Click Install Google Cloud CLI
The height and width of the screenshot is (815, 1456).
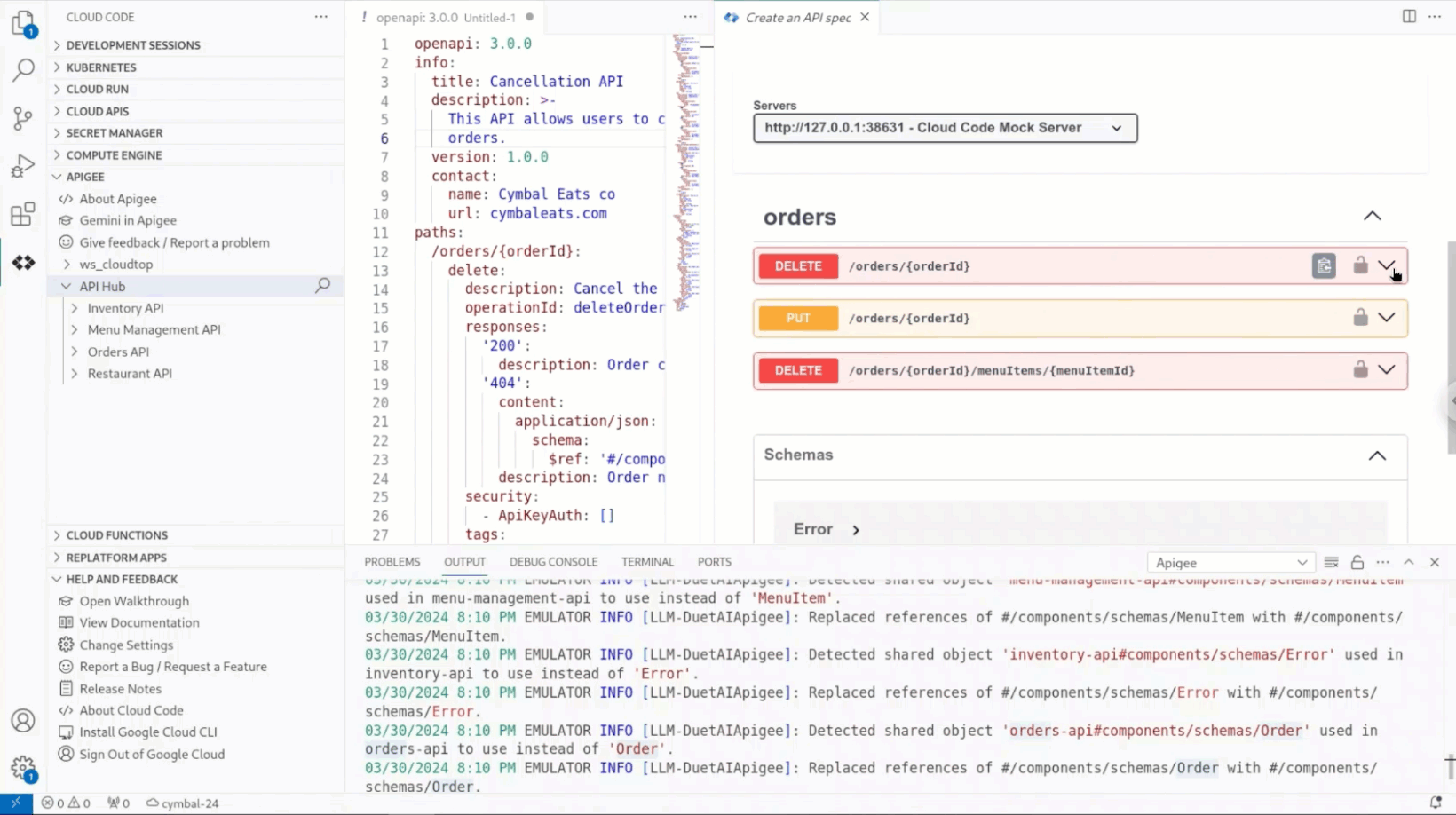148,732
